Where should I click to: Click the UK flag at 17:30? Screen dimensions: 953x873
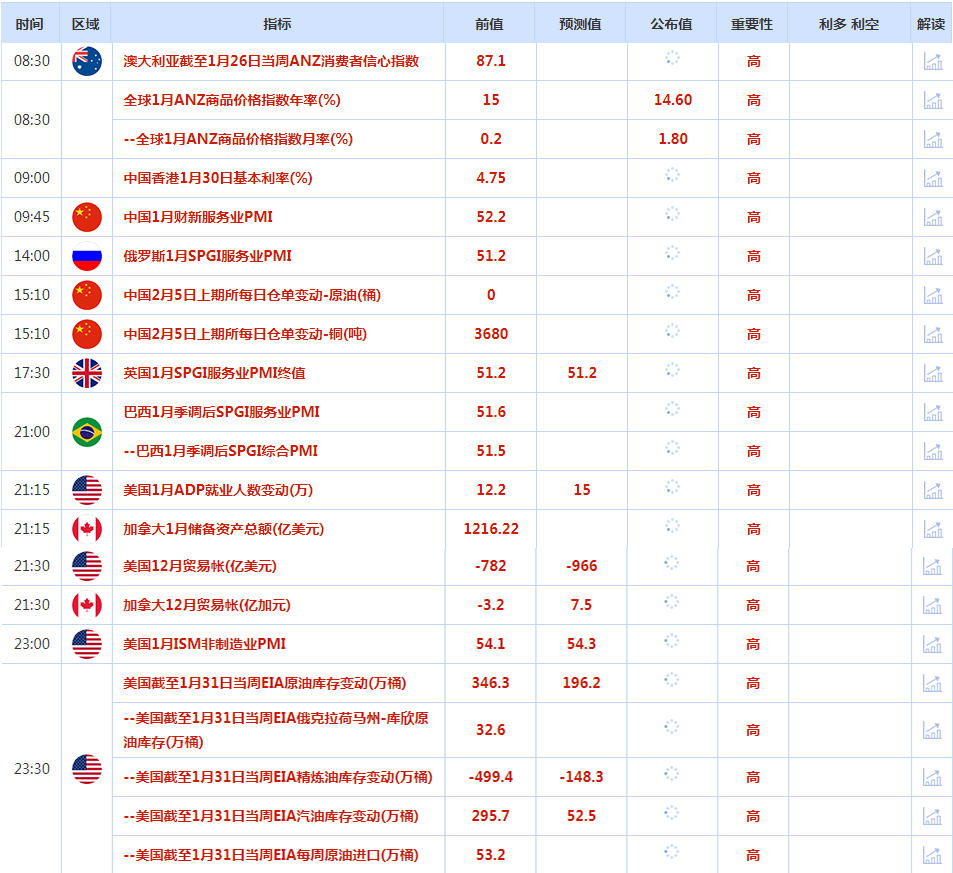point(87,373)
